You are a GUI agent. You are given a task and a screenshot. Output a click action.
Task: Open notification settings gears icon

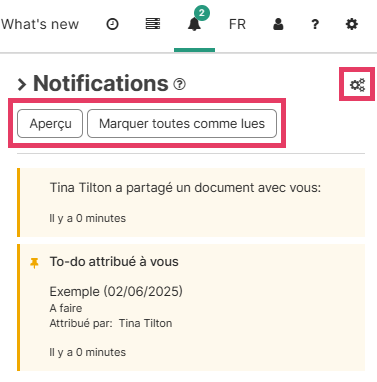tap(357, 85)
